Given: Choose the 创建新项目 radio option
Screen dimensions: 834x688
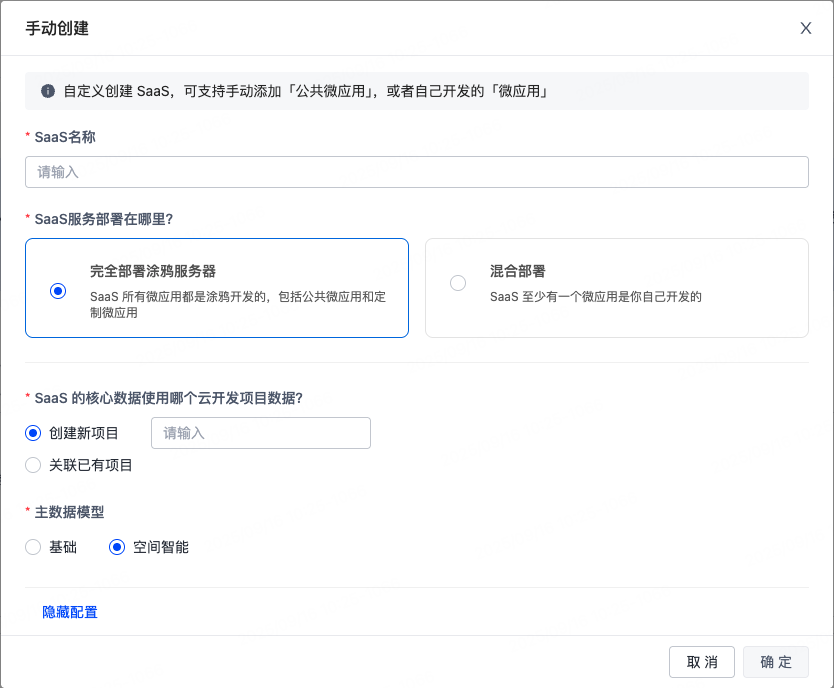Looking at the screenshot, I should point(33,433).
